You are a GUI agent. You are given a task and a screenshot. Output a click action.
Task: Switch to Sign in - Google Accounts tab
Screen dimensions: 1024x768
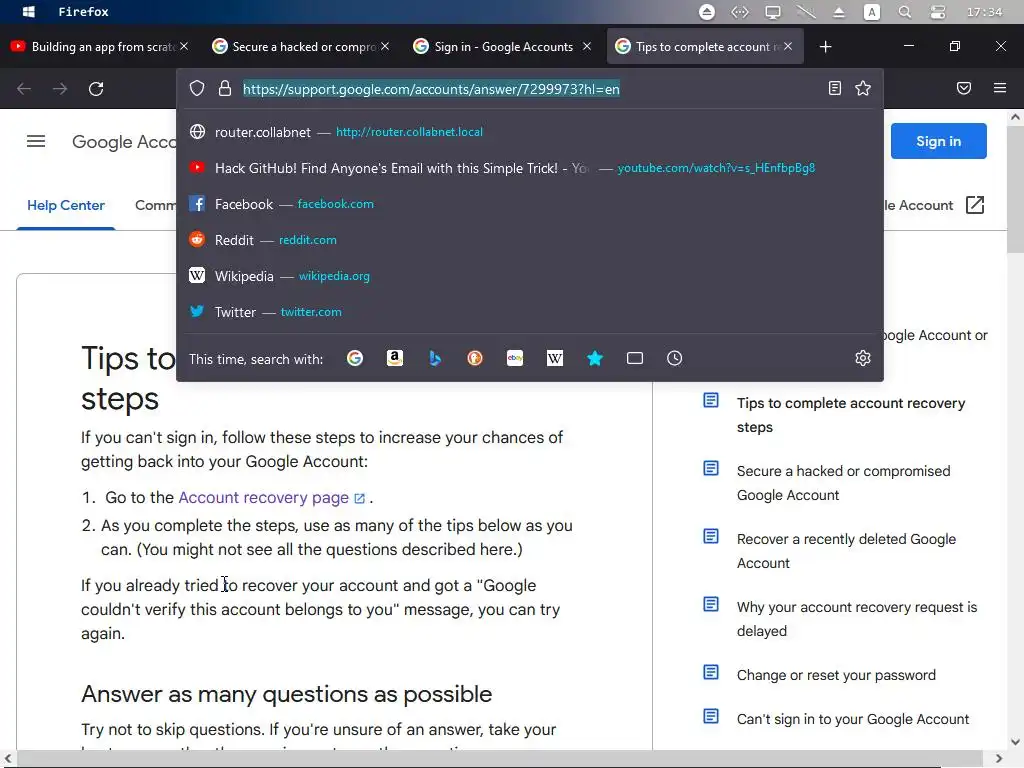[502, 46]
